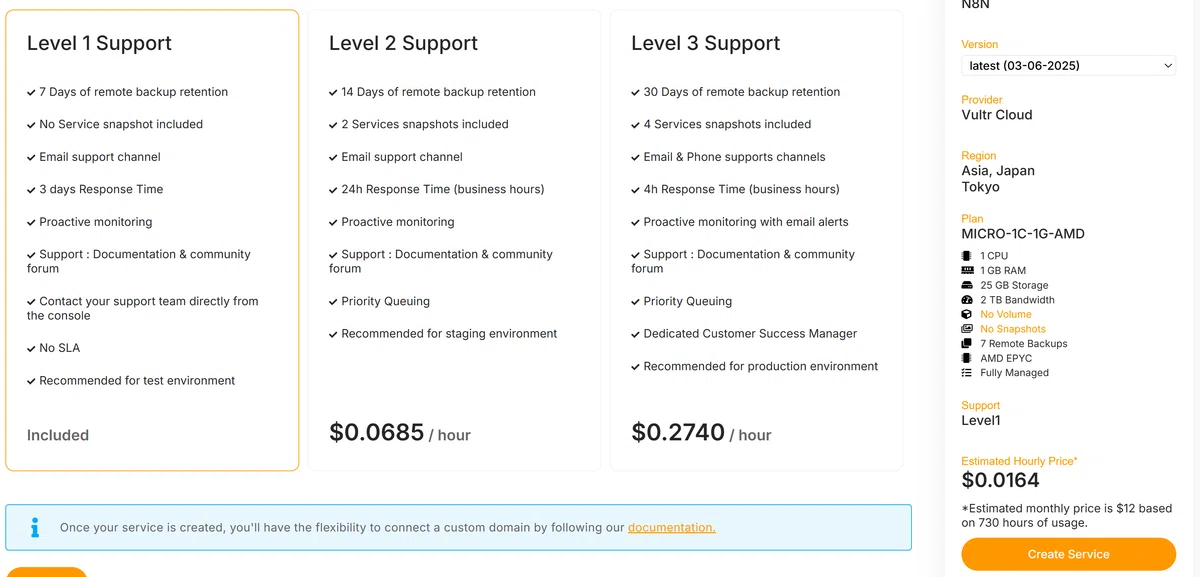This screenshot has width=1200, height=577.
Task: Pick the Level 3 Support plan card
Action: [756, 240]
